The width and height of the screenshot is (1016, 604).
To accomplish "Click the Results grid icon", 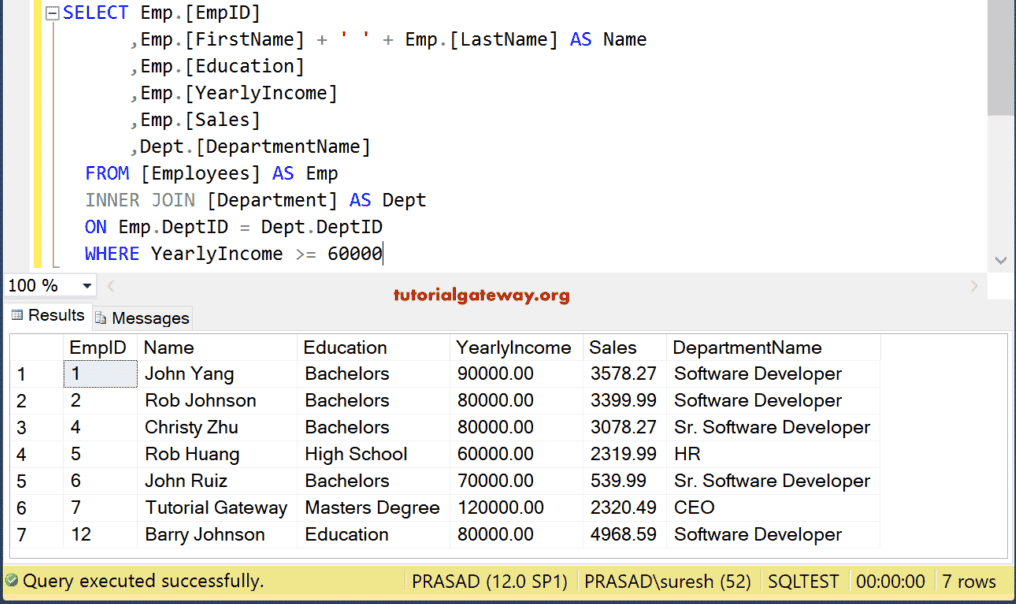I will click(15, 316).
